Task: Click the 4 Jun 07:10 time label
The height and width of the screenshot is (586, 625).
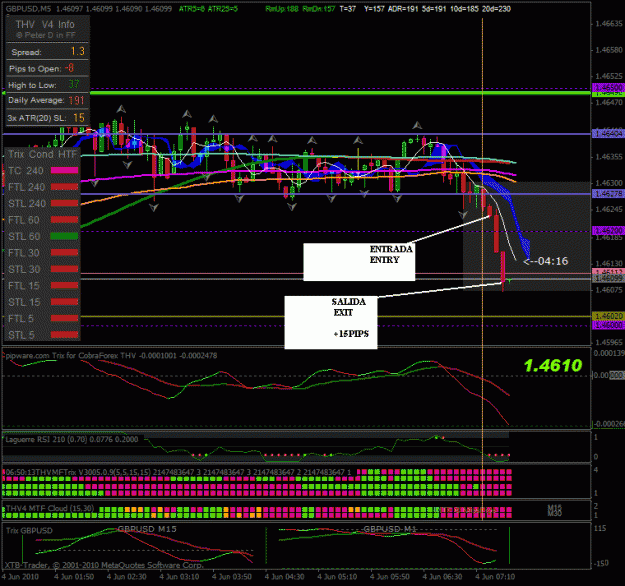Action: tap(495, 577)
